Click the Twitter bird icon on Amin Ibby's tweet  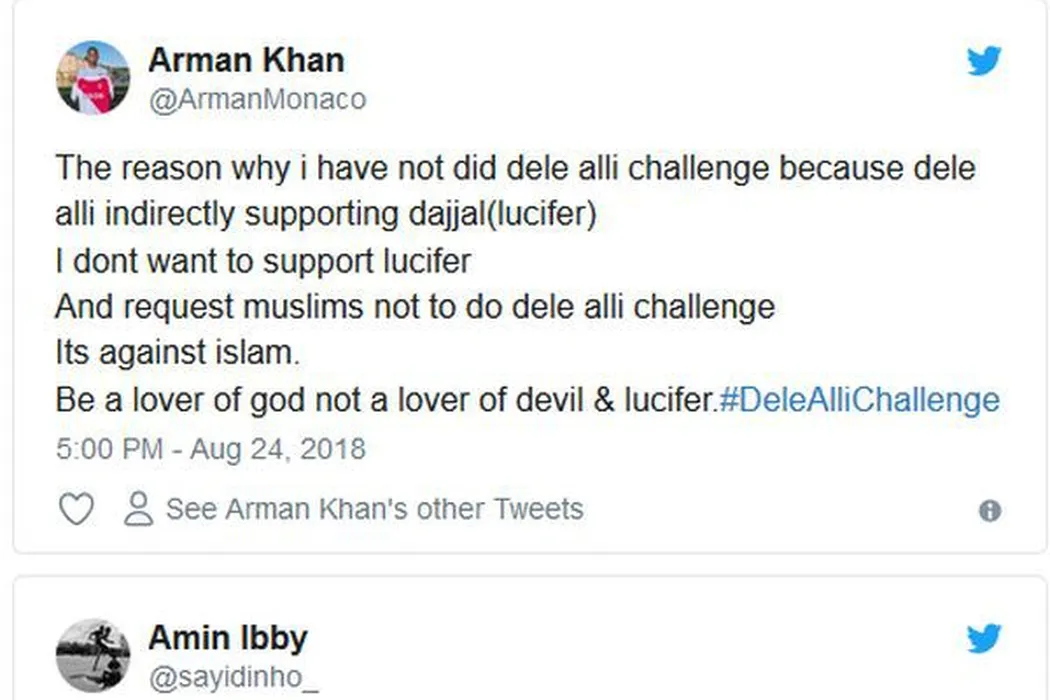(983, 637)
